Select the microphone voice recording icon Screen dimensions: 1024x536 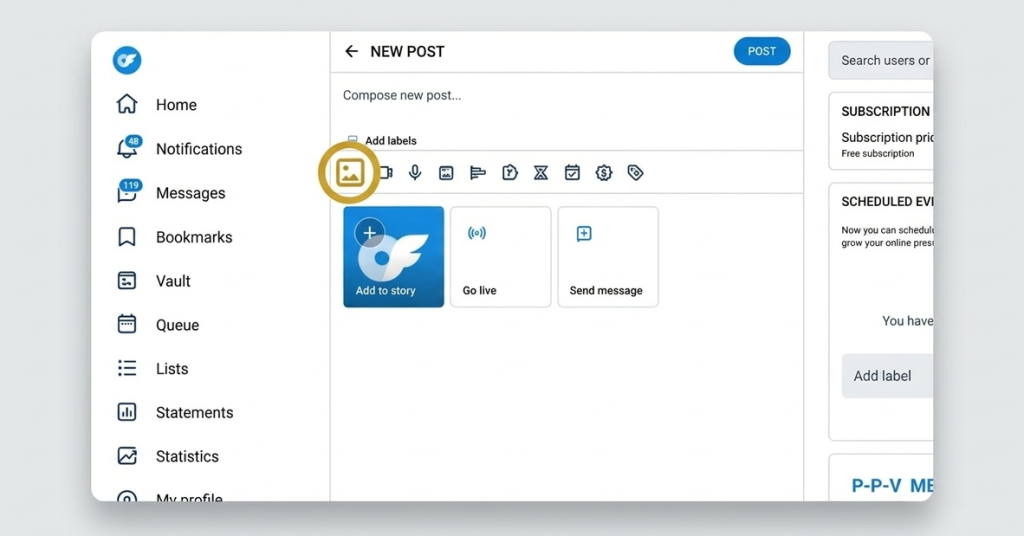click(415, 173)
